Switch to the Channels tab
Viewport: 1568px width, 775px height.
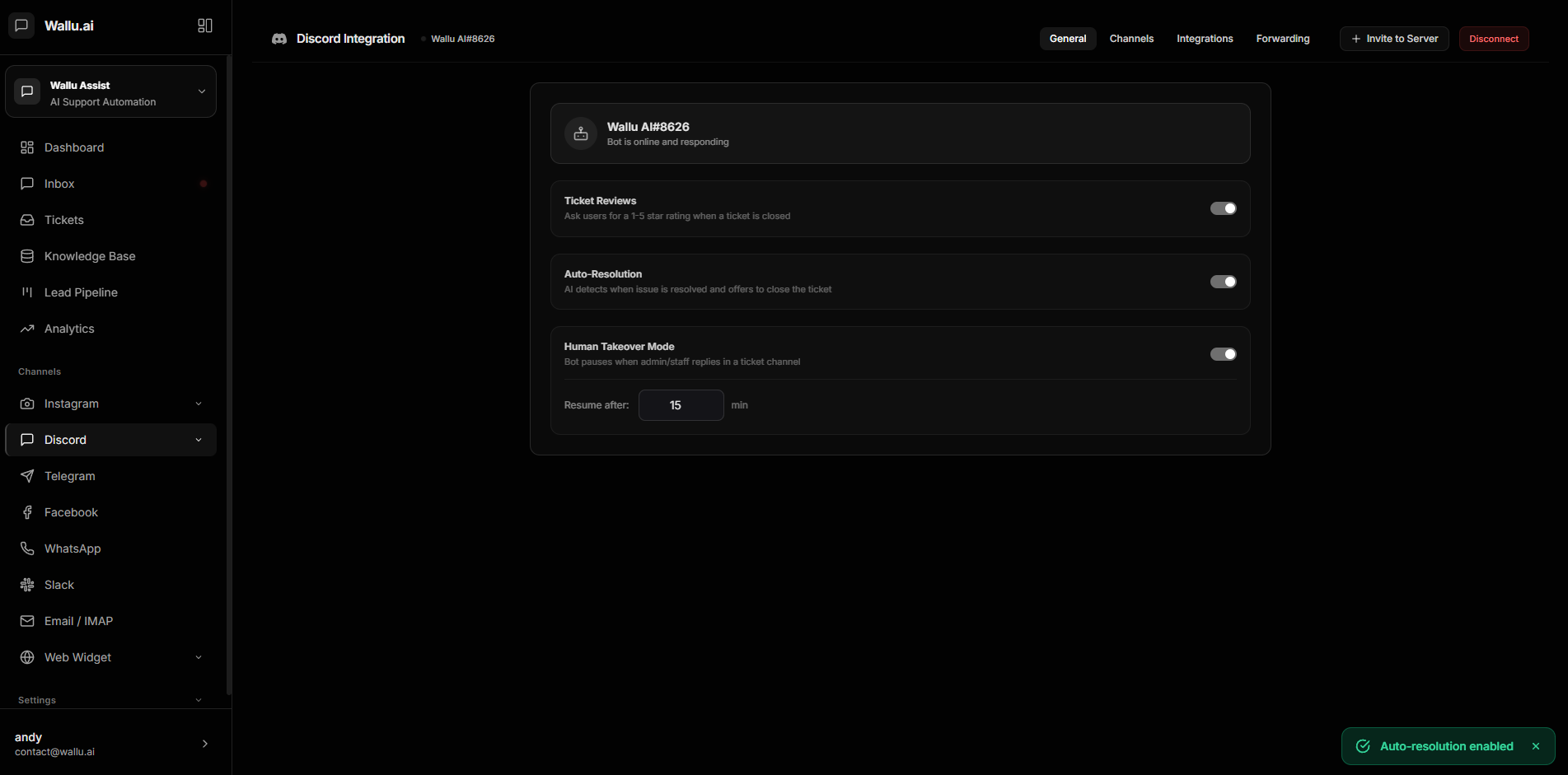[1131, 39]
